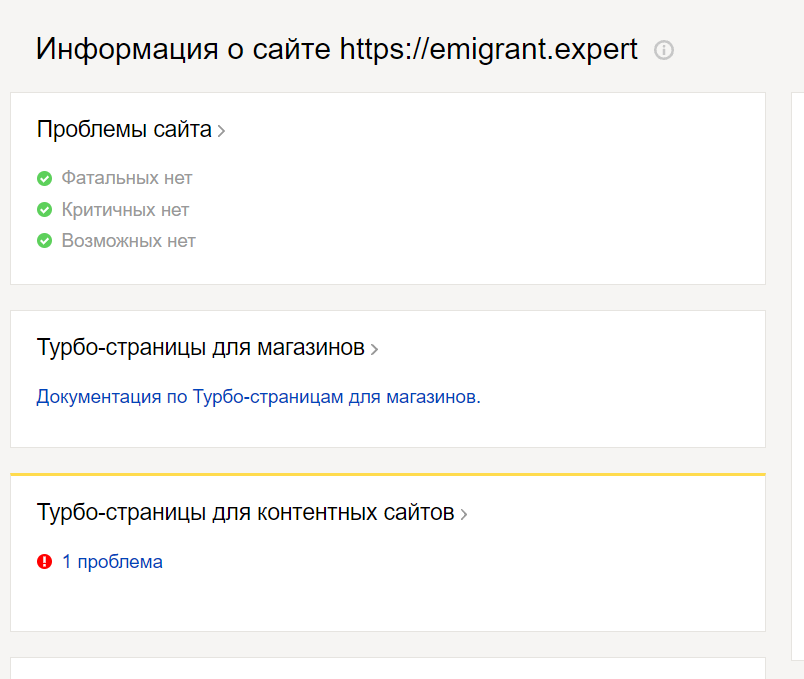The height and width of the screenshot is (679, 804).
Task: Open the "1 проблема" link
Action: [112, 562]
